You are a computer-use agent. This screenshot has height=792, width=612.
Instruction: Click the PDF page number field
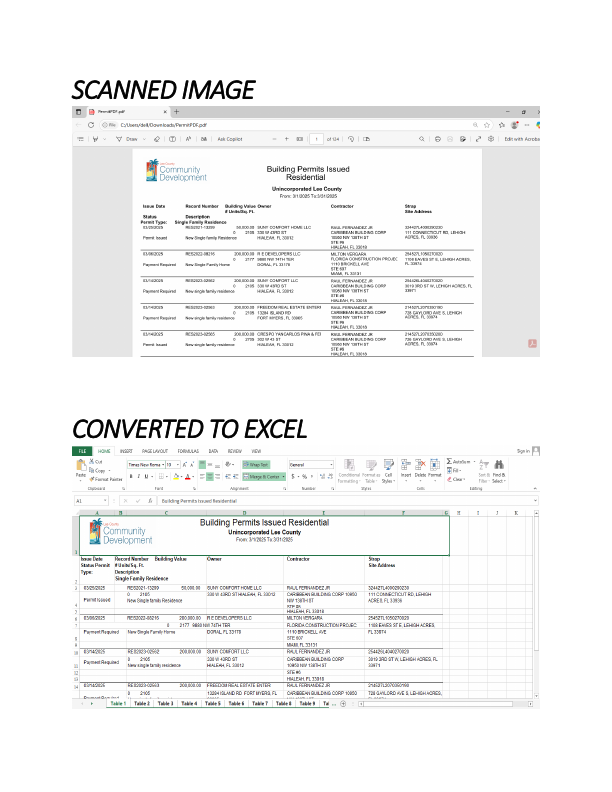[316, 139]
